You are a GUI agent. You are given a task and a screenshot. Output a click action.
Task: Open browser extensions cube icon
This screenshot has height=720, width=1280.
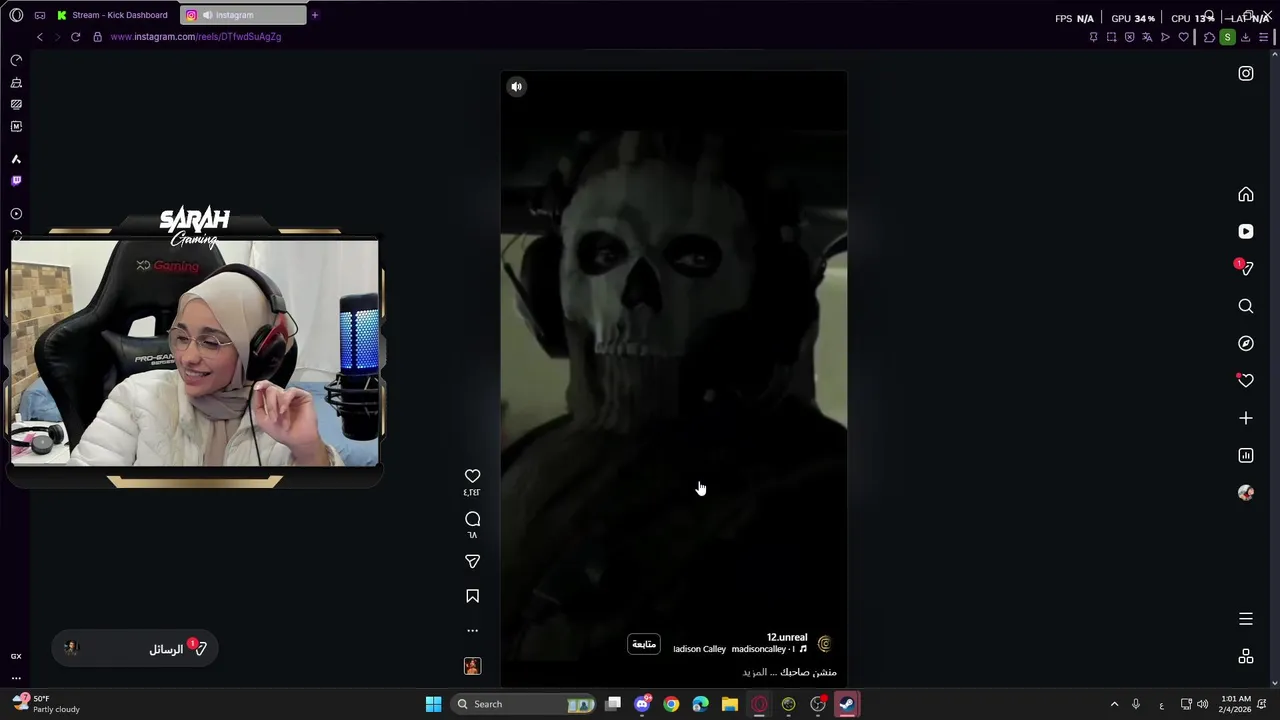(1209, 37)
